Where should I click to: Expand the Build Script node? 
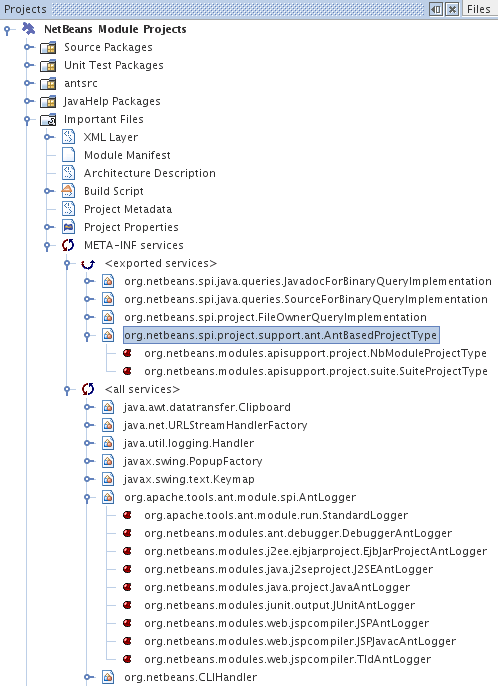click(x=49, y=191)
